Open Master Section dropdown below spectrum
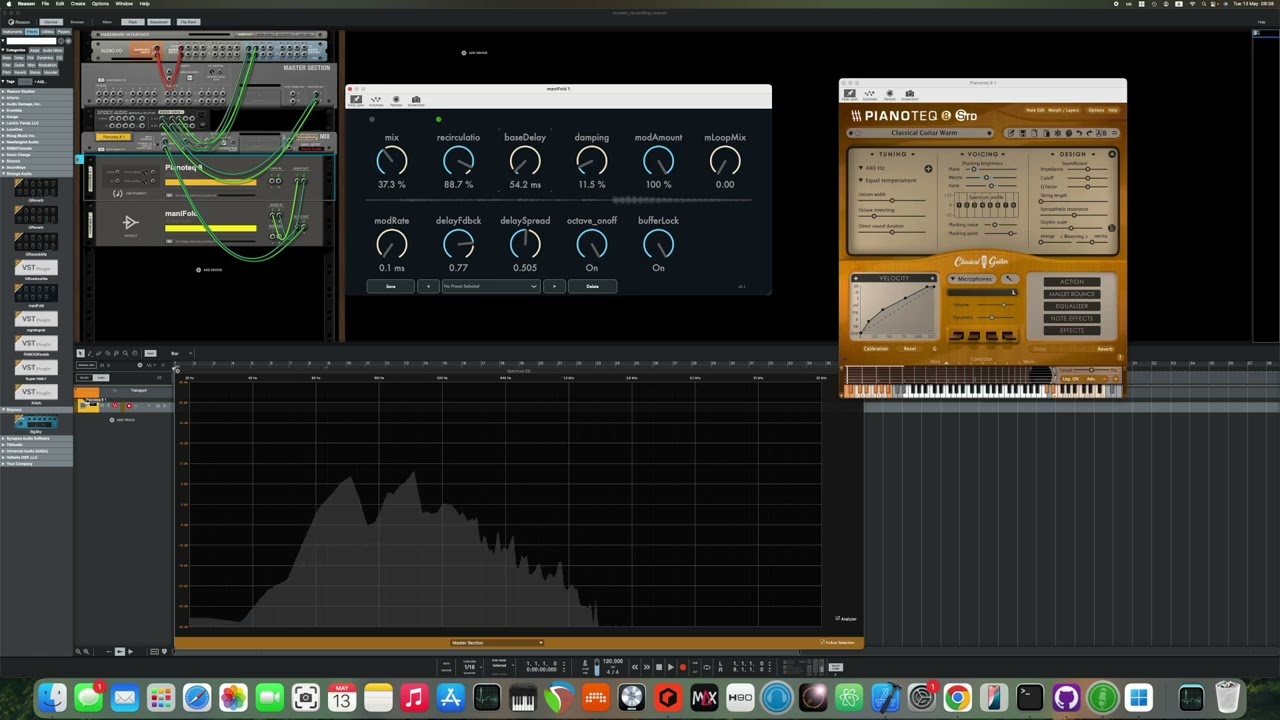 tap(497, 643)
